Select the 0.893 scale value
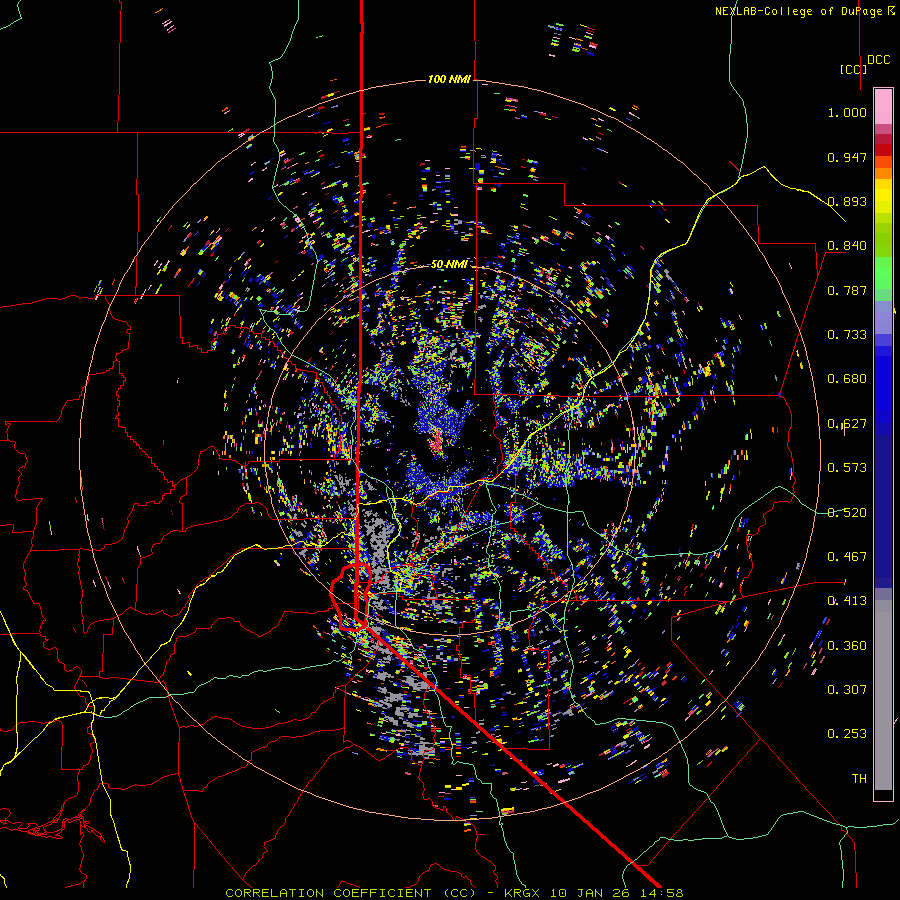 pyautogui.click(x=847, y=201)
